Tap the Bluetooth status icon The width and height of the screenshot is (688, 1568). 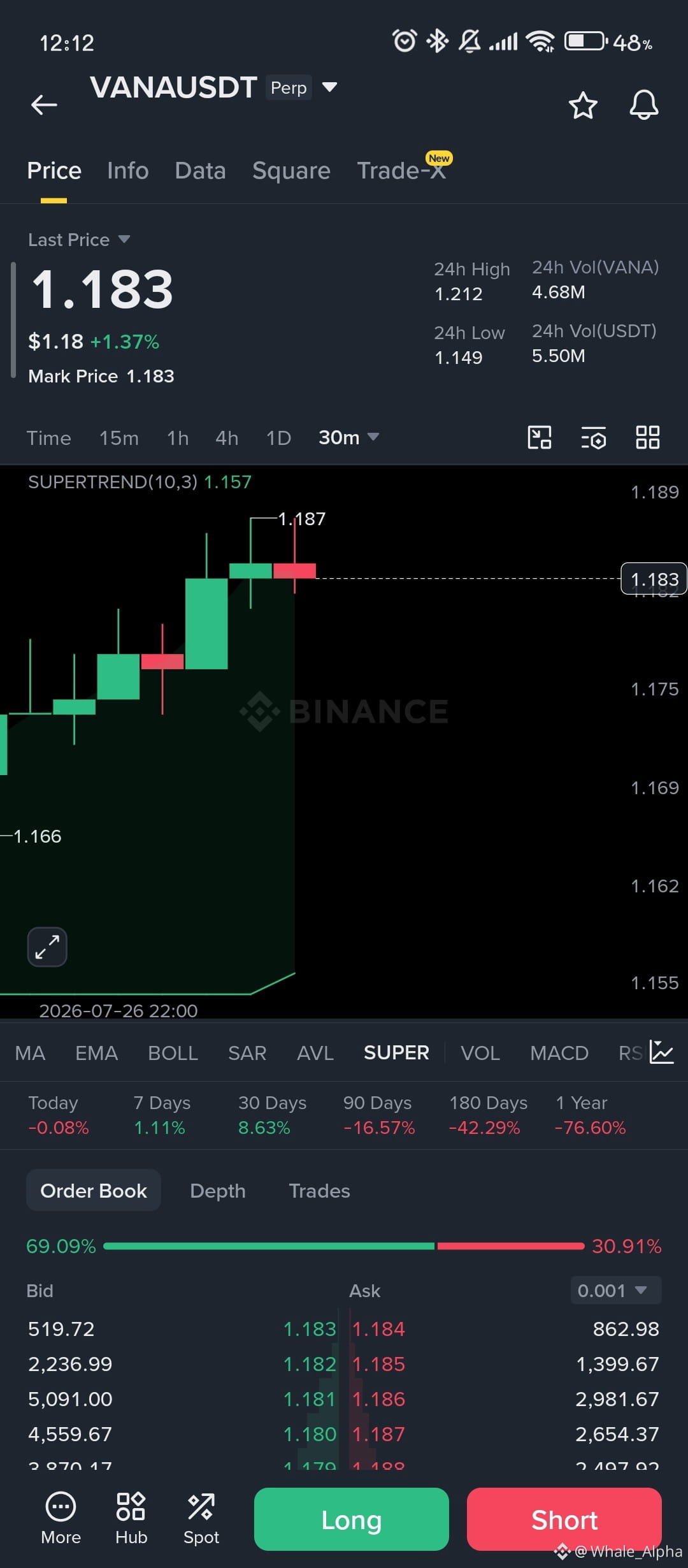438,41
